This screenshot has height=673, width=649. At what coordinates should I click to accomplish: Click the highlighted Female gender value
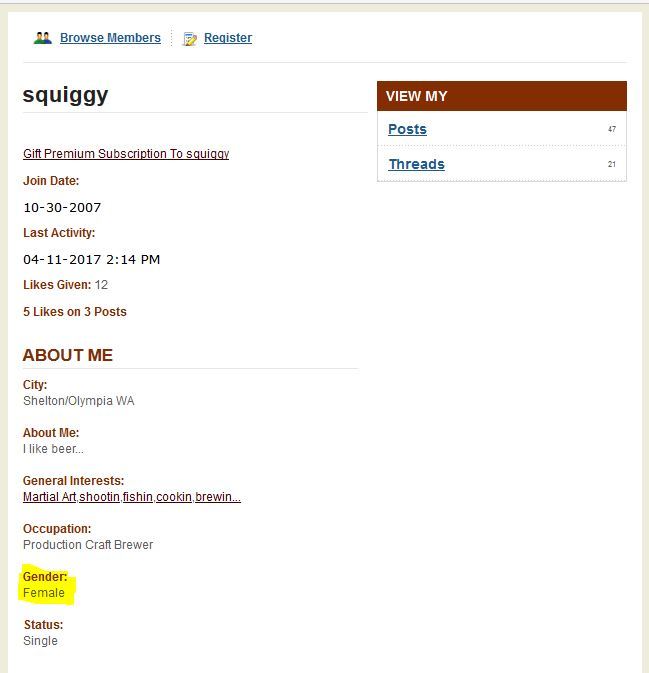tap(44, 593)
